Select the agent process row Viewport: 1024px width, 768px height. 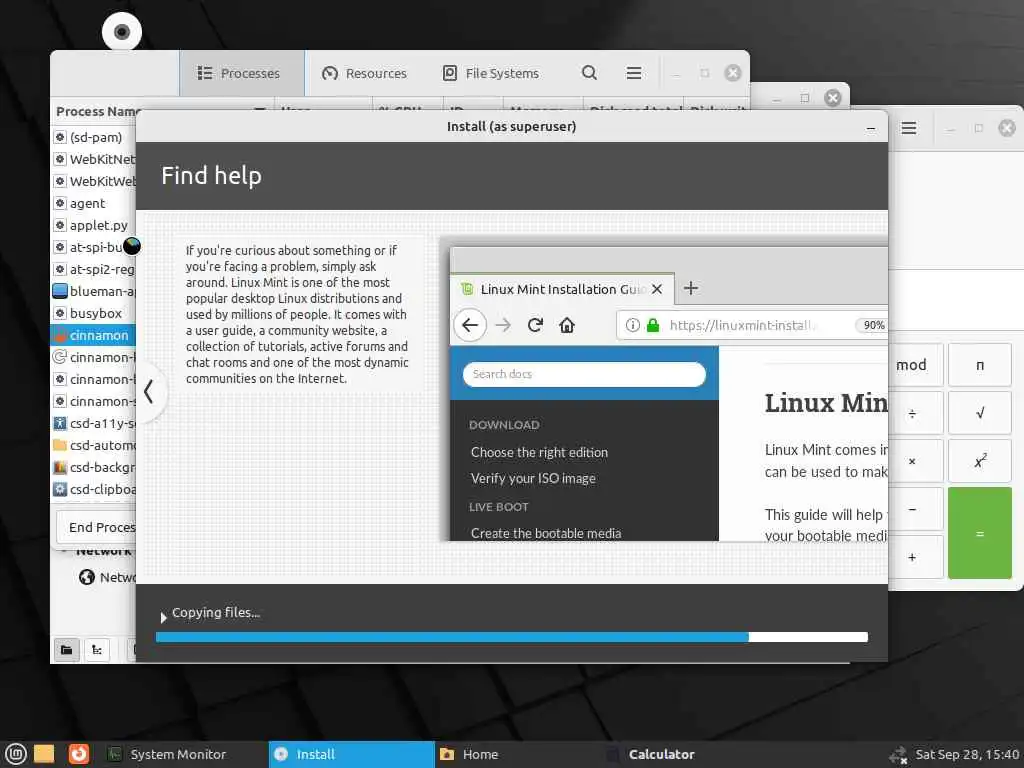(x=93, y=203)
